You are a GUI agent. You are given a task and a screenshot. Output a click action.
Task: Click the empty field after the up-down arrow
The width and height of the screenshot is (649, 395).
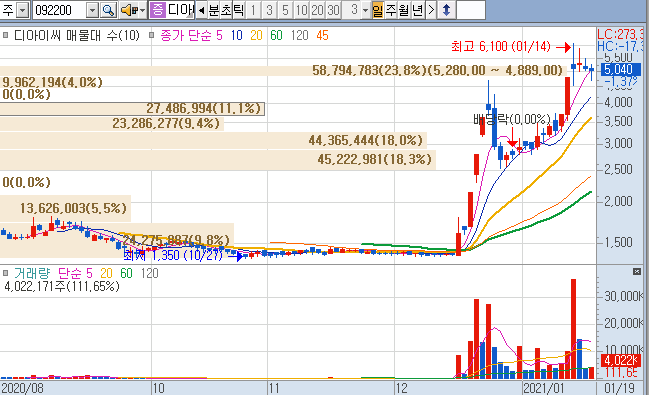coord(471,10)
